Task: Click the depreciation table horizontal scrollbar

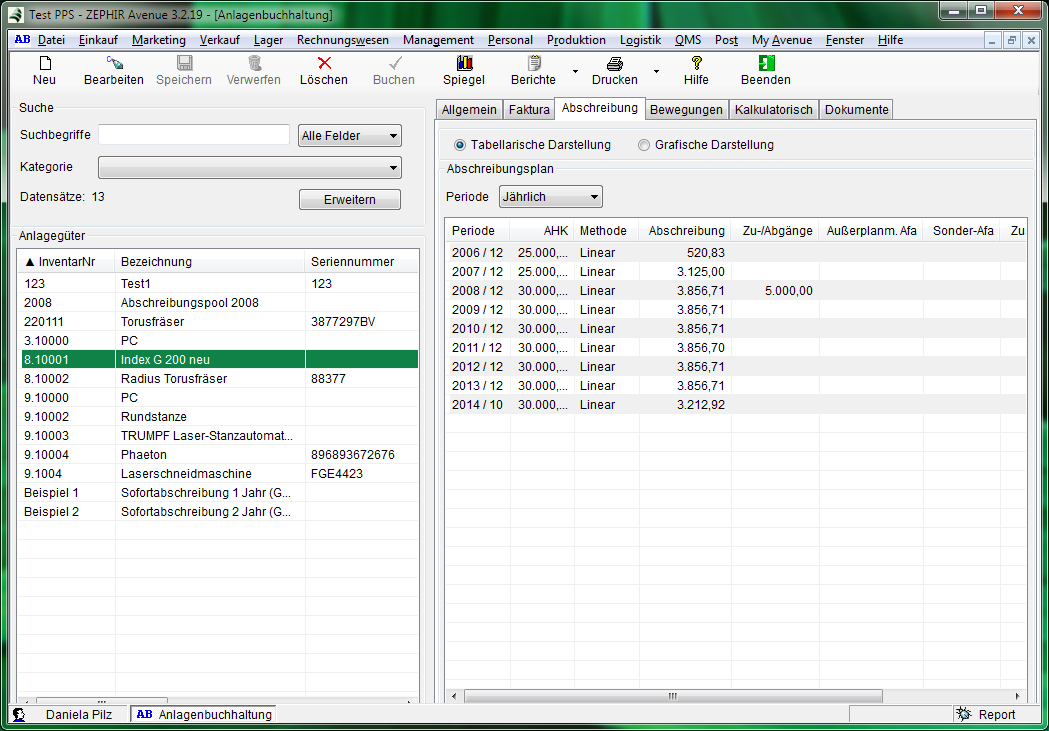Action: [672, 696]
